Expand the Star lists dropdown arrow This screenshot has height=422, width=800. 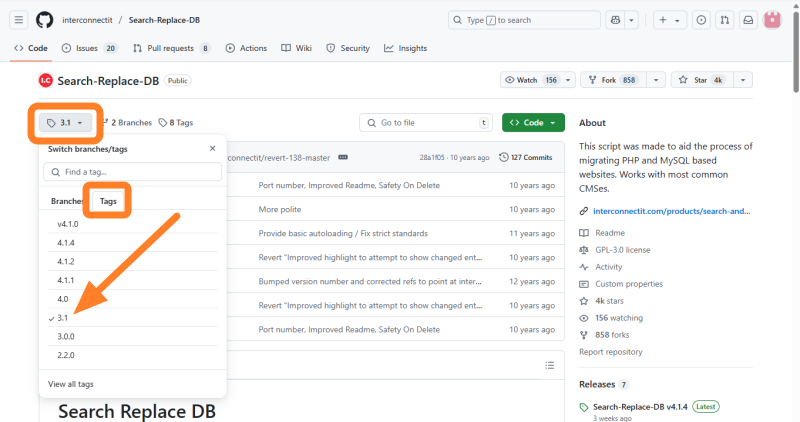pyautogui.click(x=743, y=80)
